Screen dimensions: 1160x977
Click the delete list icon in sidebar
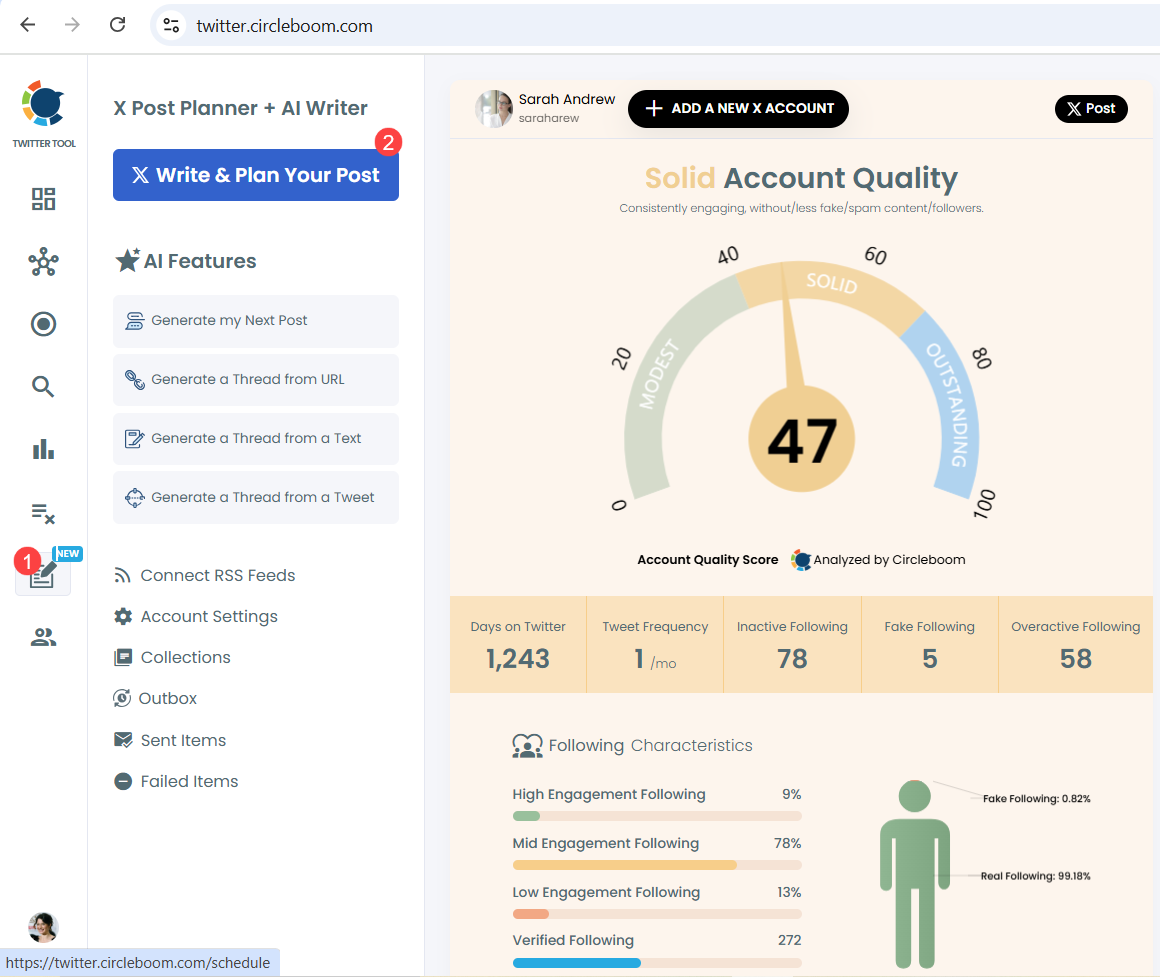pyautogui.click(x=43, y=514)
